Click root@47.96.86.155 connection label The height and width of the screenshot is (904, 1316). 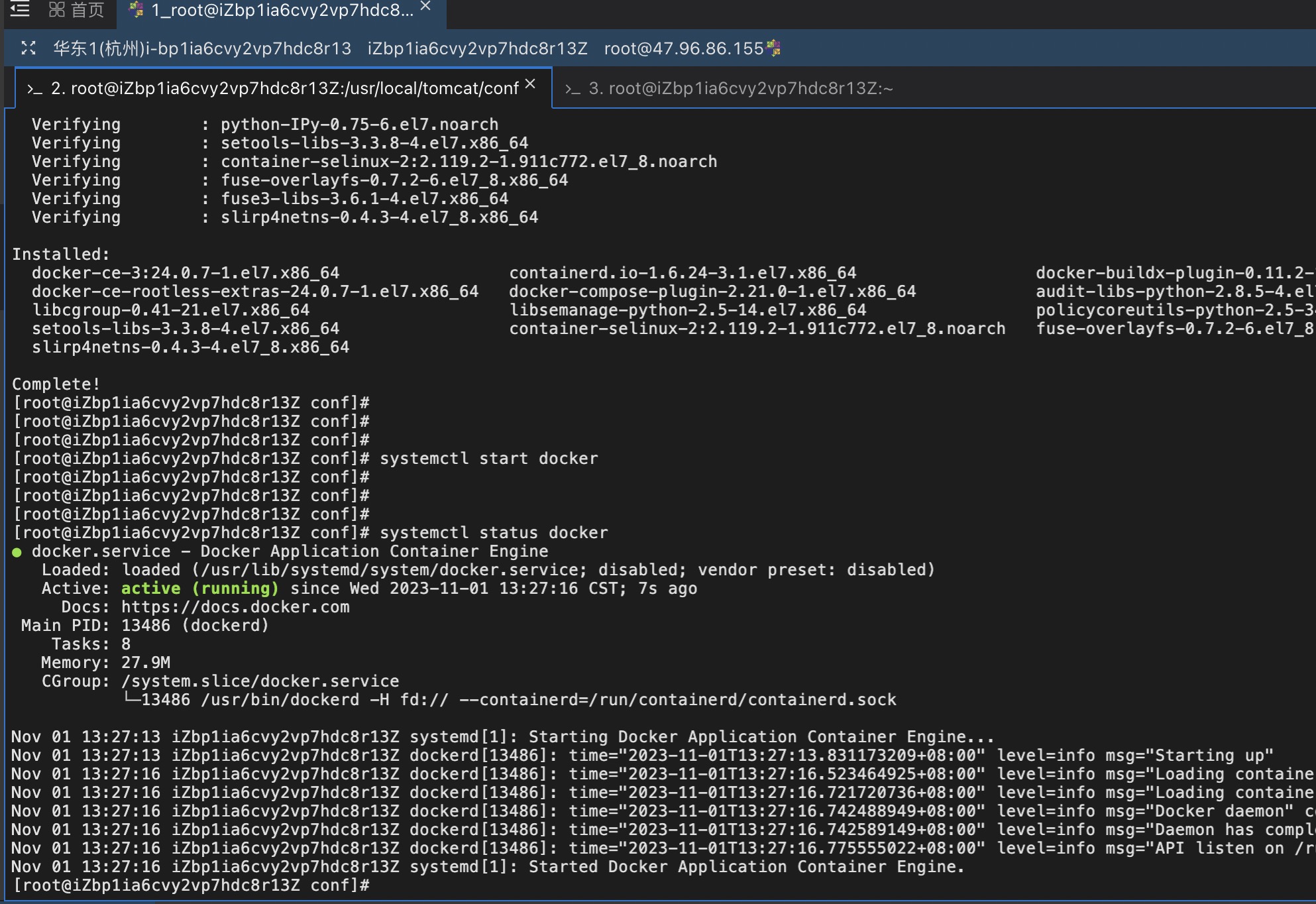coord(684,48)
